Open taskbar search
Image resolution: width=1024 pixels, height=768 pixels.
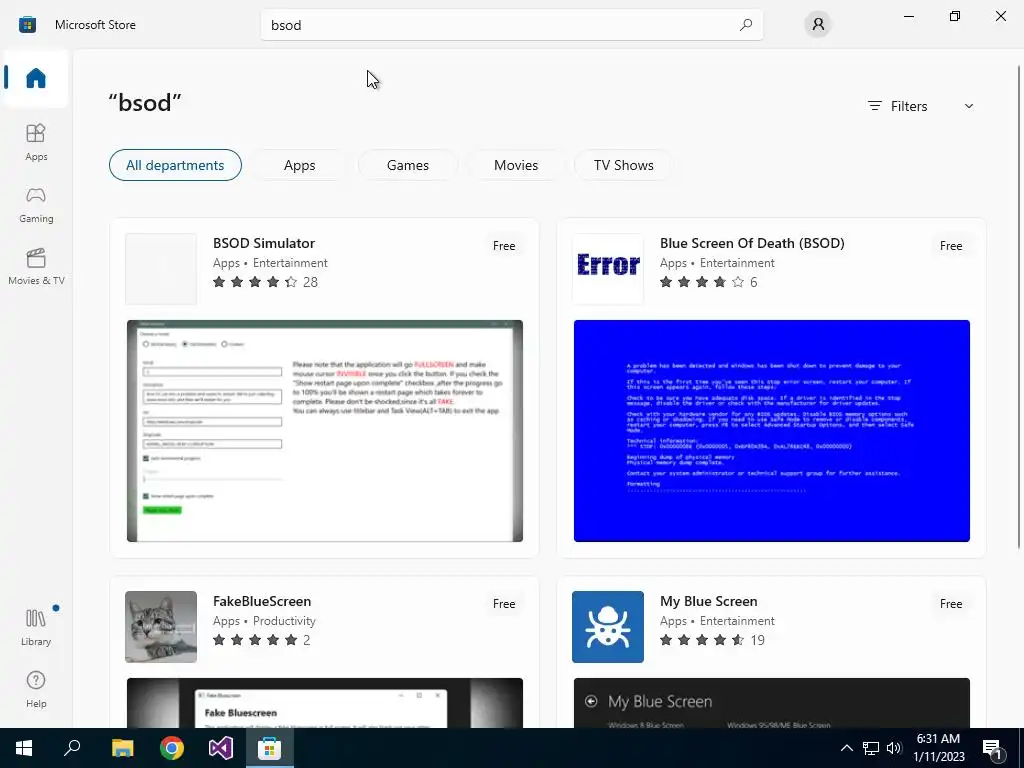72,748
